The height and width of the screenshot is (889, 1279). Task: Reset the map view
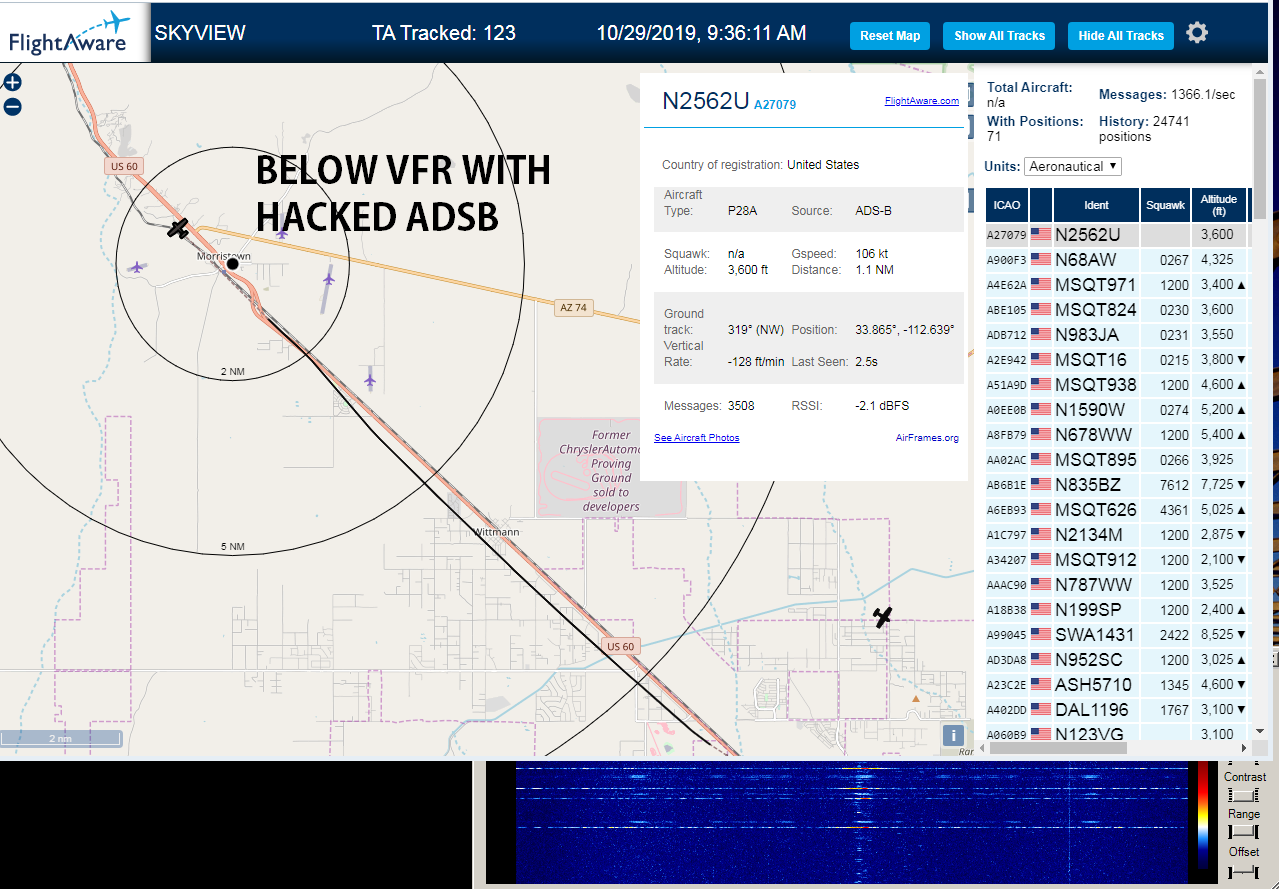pyautogui.click(x=890, y=35)
